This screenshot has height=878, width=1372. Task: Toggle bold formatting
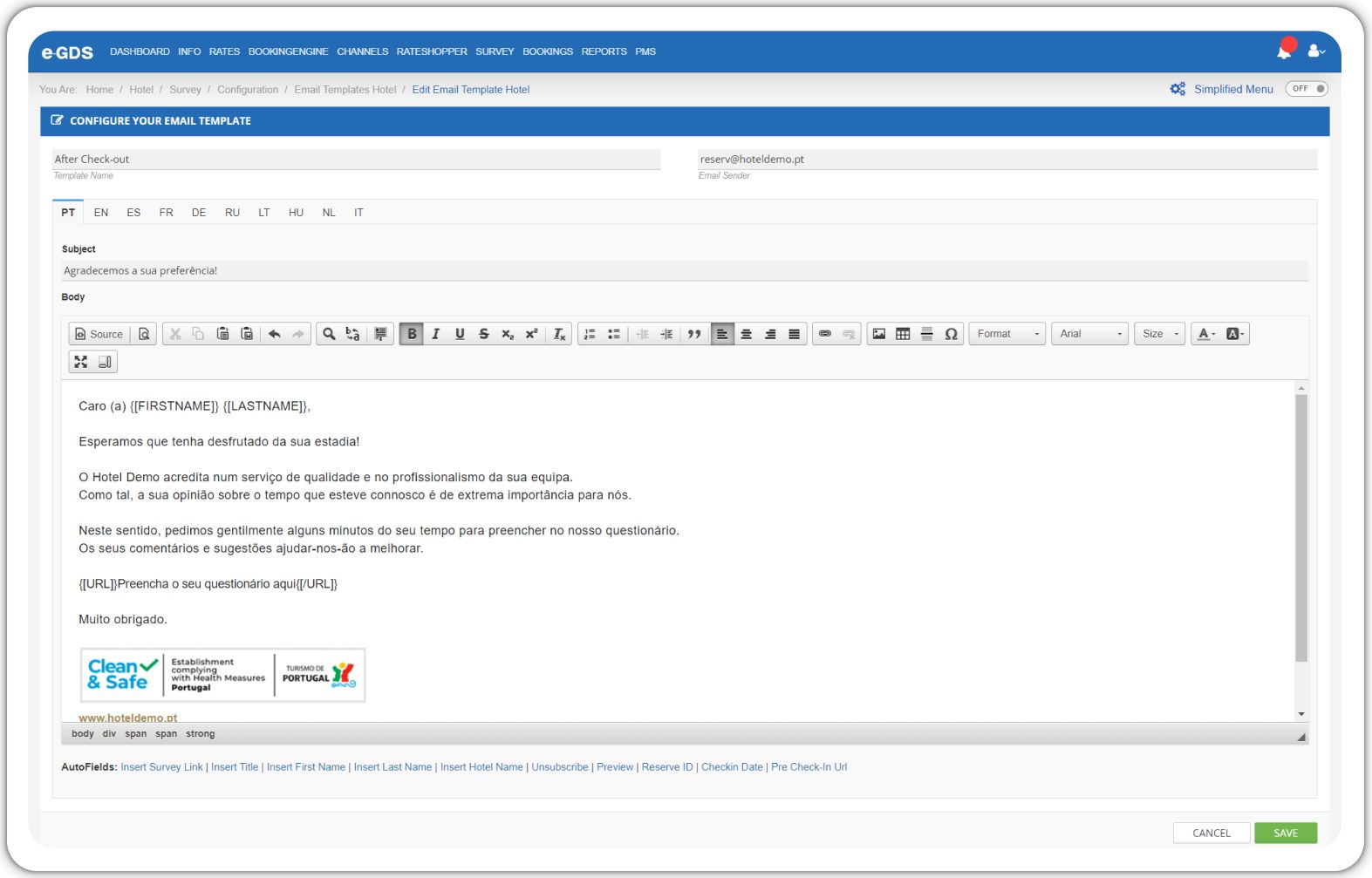click(x=412, y=334)
